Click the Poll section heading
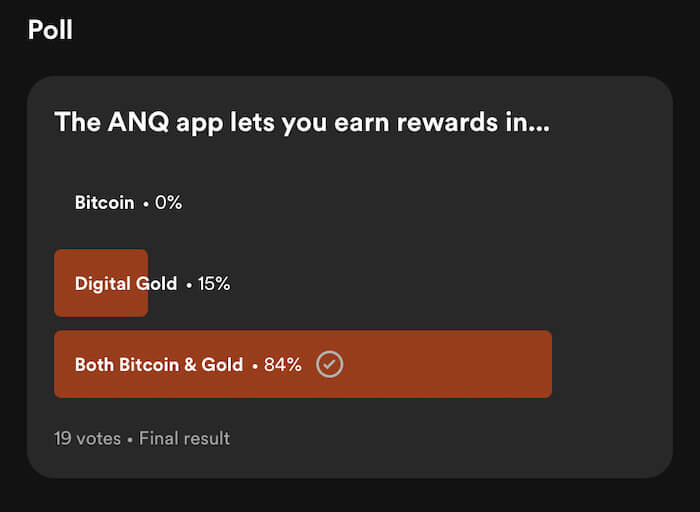Viewport: 700px width, 512px height. coord(50,29)
